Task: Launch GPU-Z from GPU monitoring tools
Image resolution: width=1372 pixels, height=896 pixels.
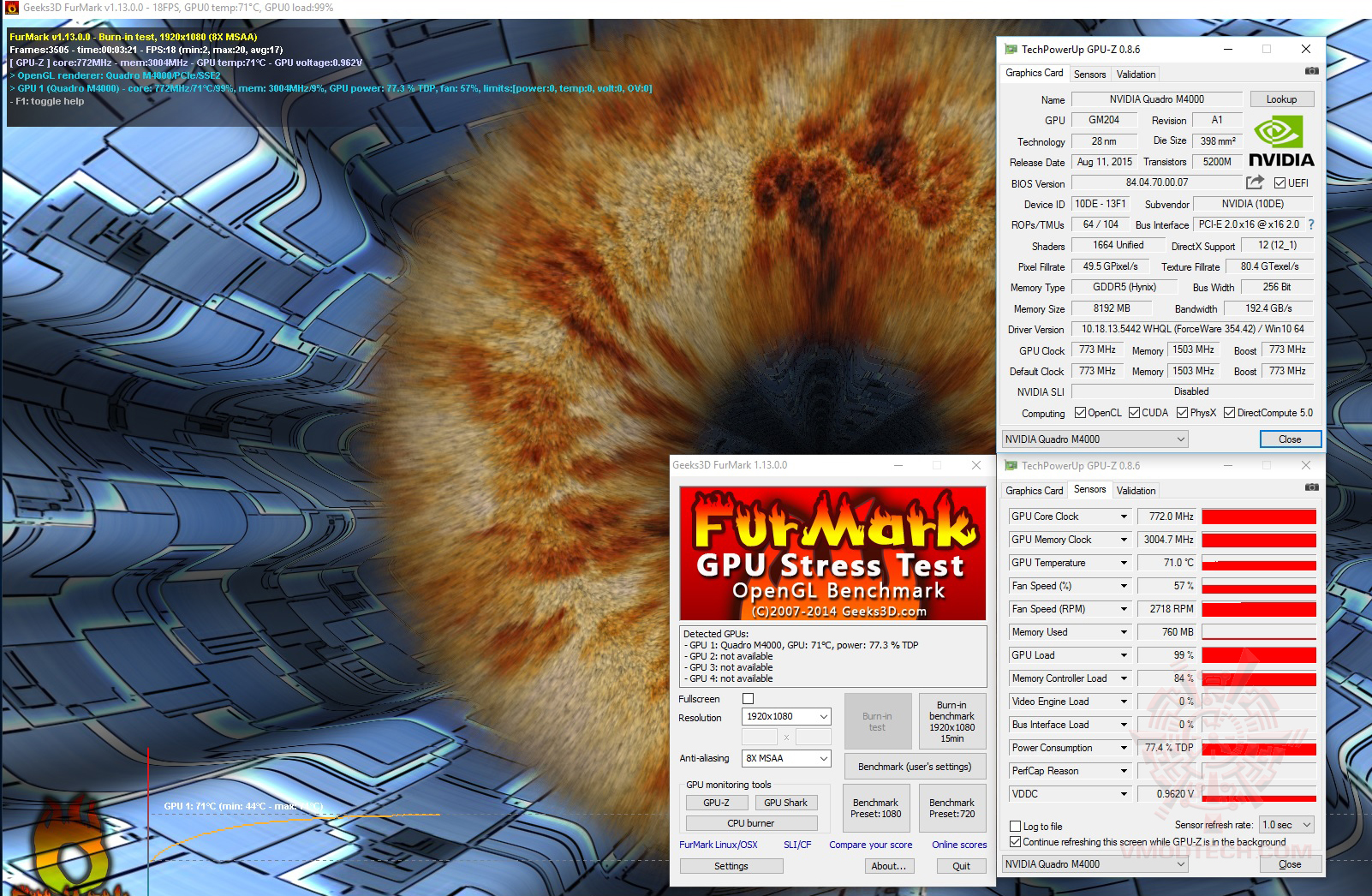Action: pos(716,803)
